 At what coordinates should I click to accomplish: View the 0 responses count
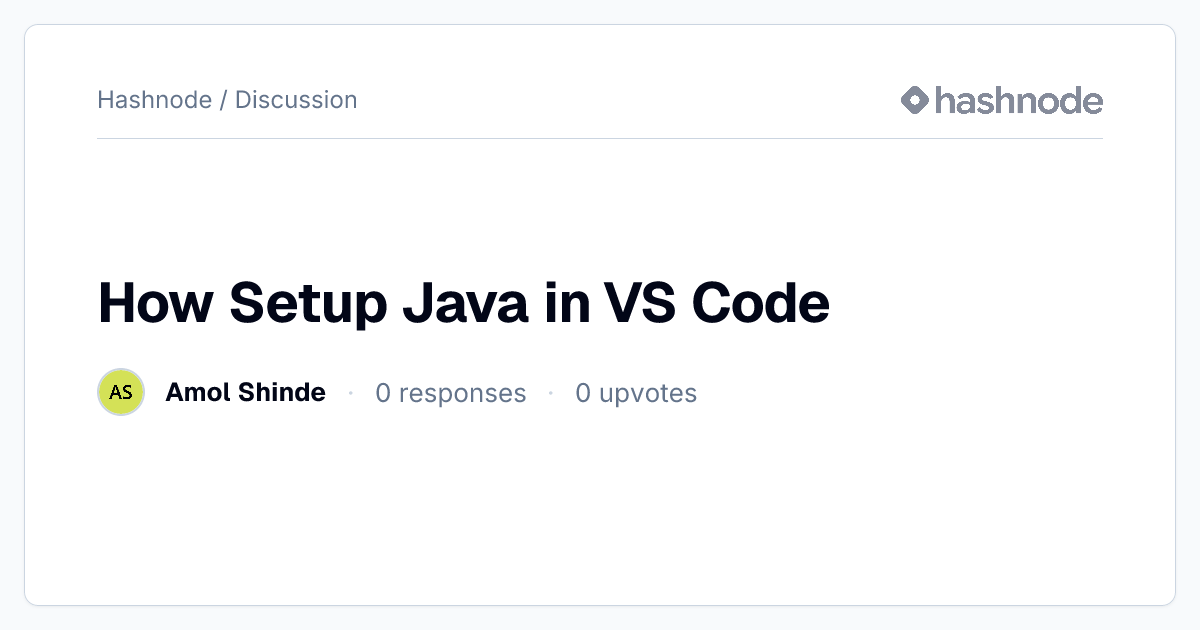tap(450, 393)
